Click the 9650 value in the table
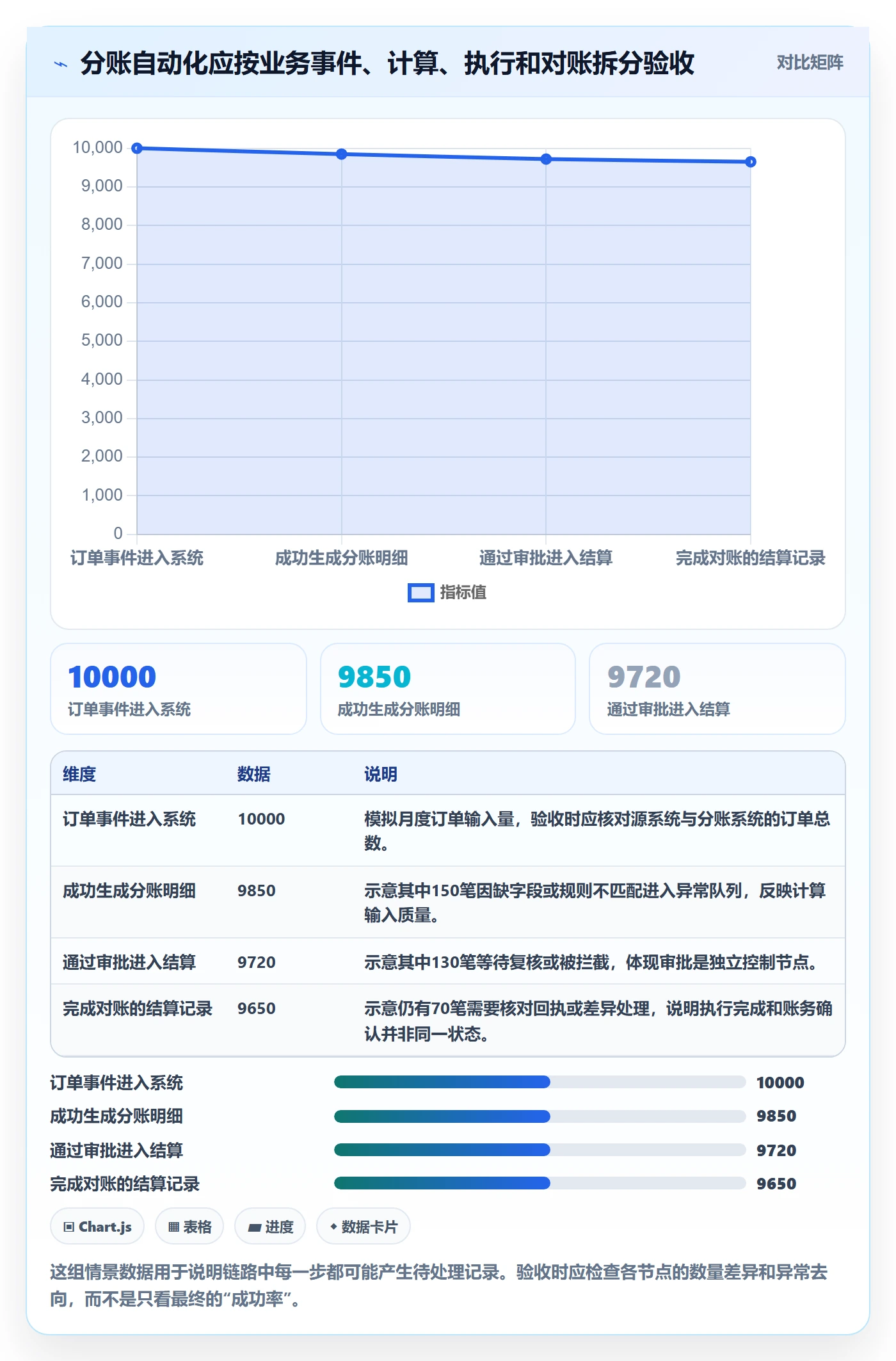This screenshot has width=896, height=1361. pos(257,1009)
